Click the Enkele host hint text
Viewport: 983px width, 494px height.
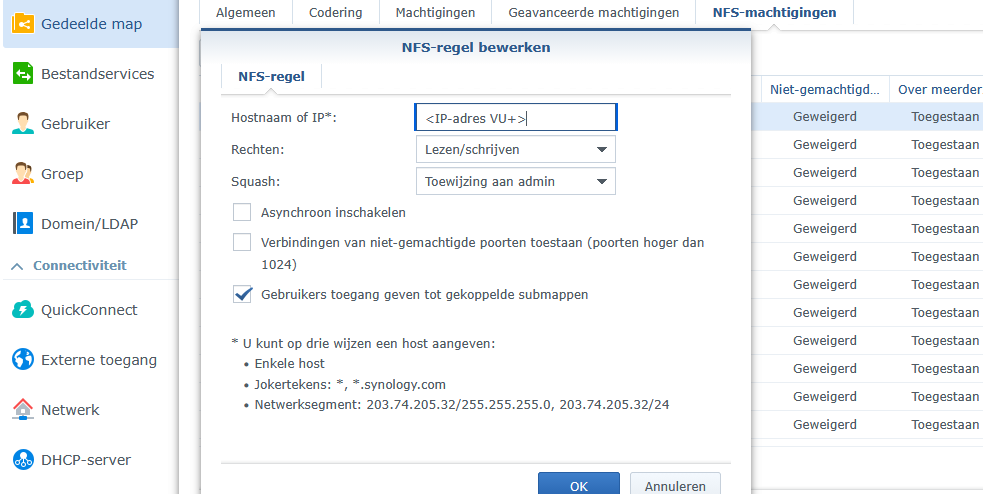(290, 364)
